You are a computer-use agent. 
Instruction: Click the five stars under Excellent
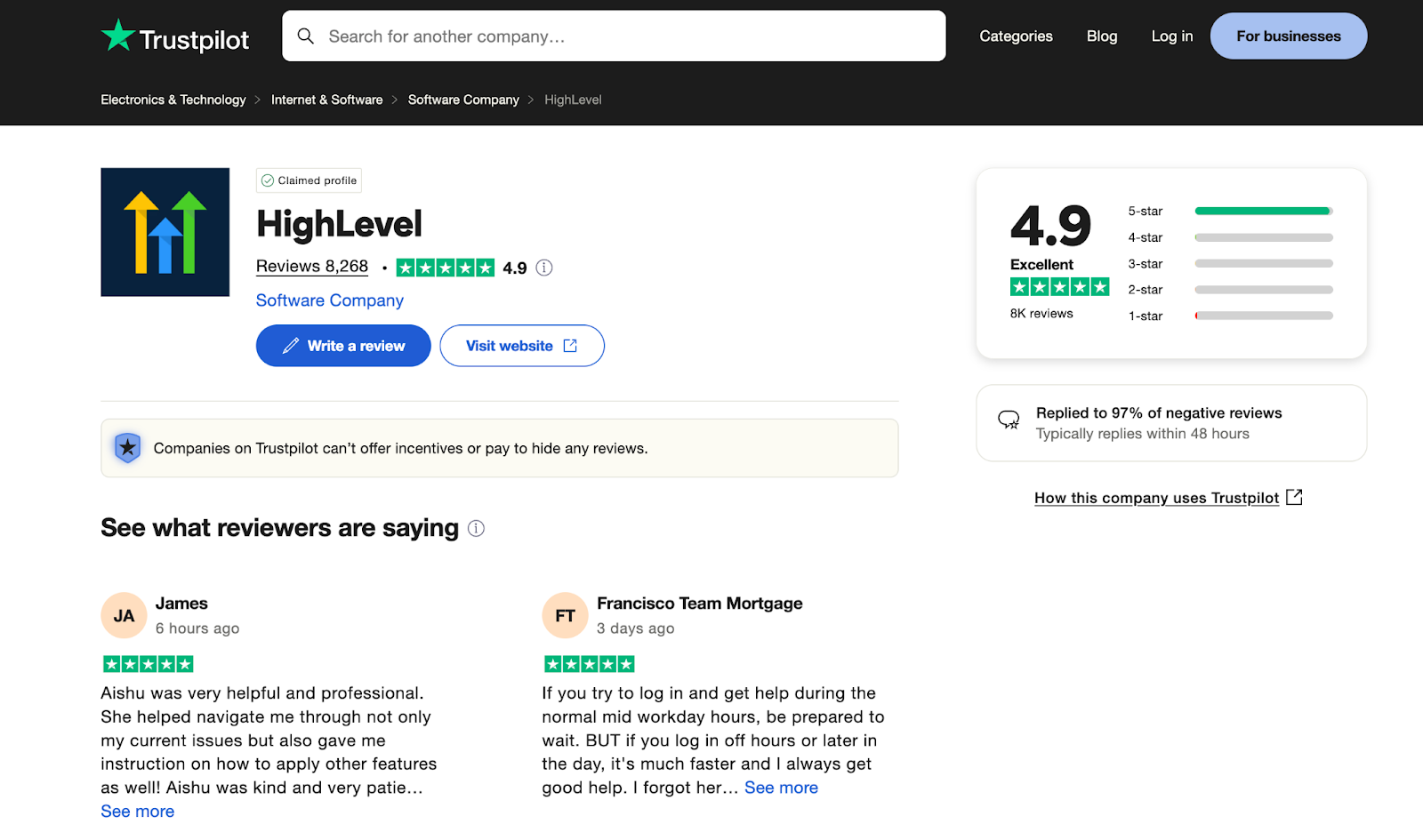click(1059, 287)
